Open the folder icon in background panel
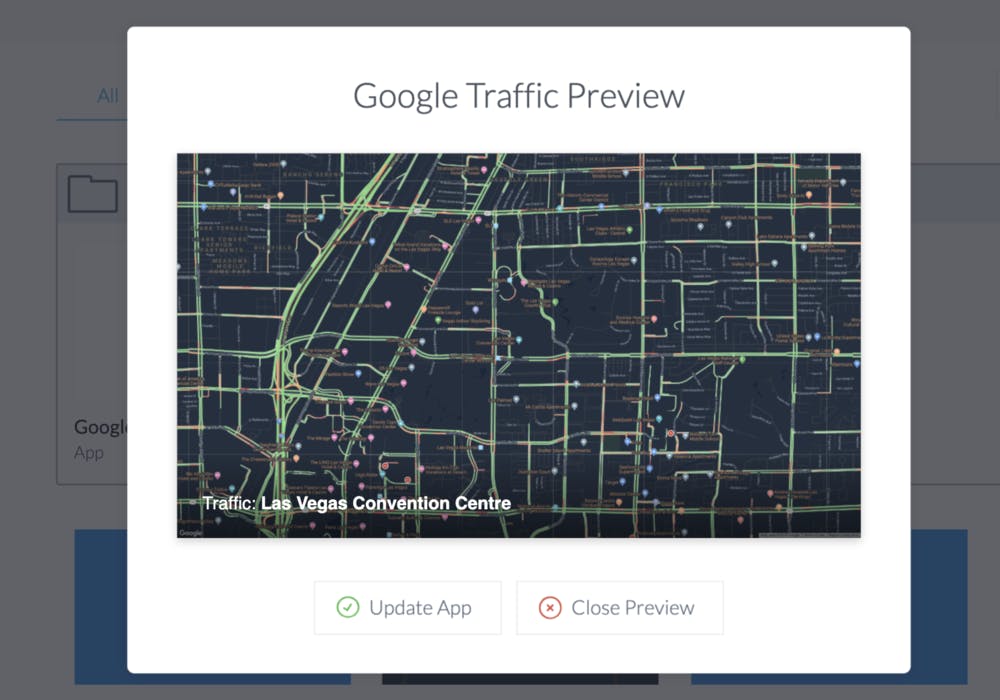The width and height of the screenshot is (1000, 700). [x=92, y=193]
